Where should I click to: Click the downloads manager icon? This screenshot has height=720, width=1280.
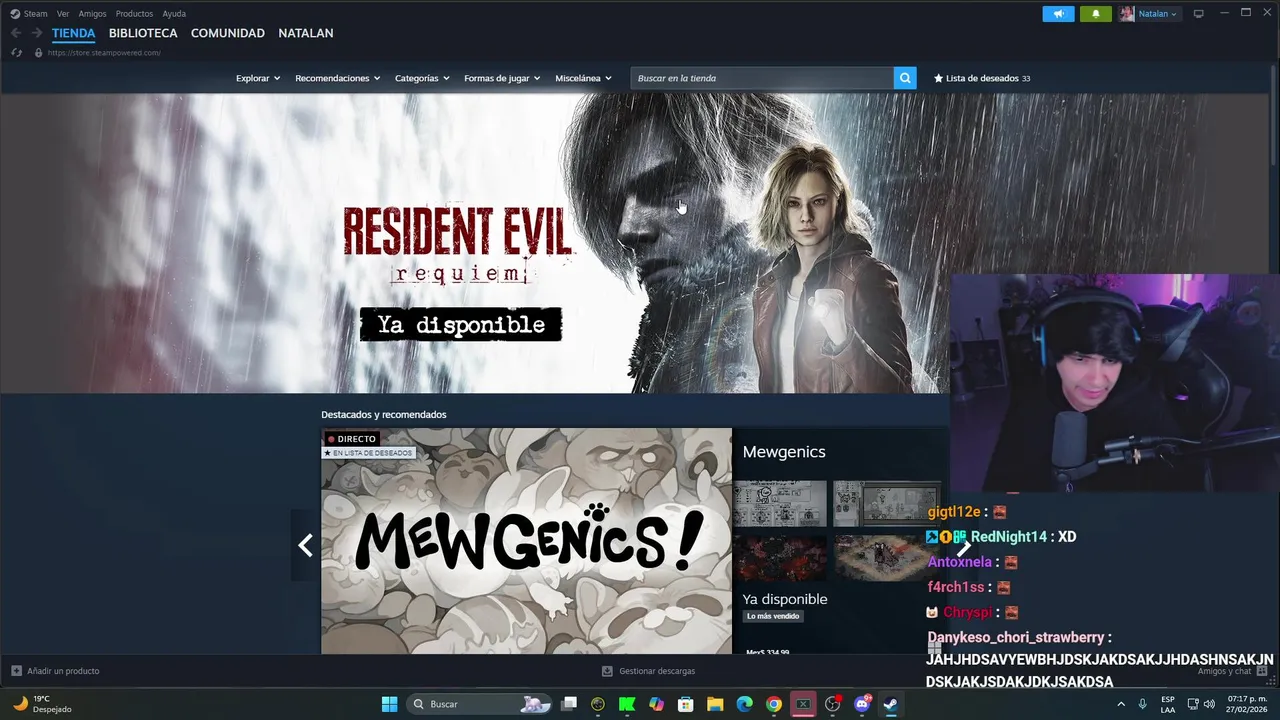(607, 671)
